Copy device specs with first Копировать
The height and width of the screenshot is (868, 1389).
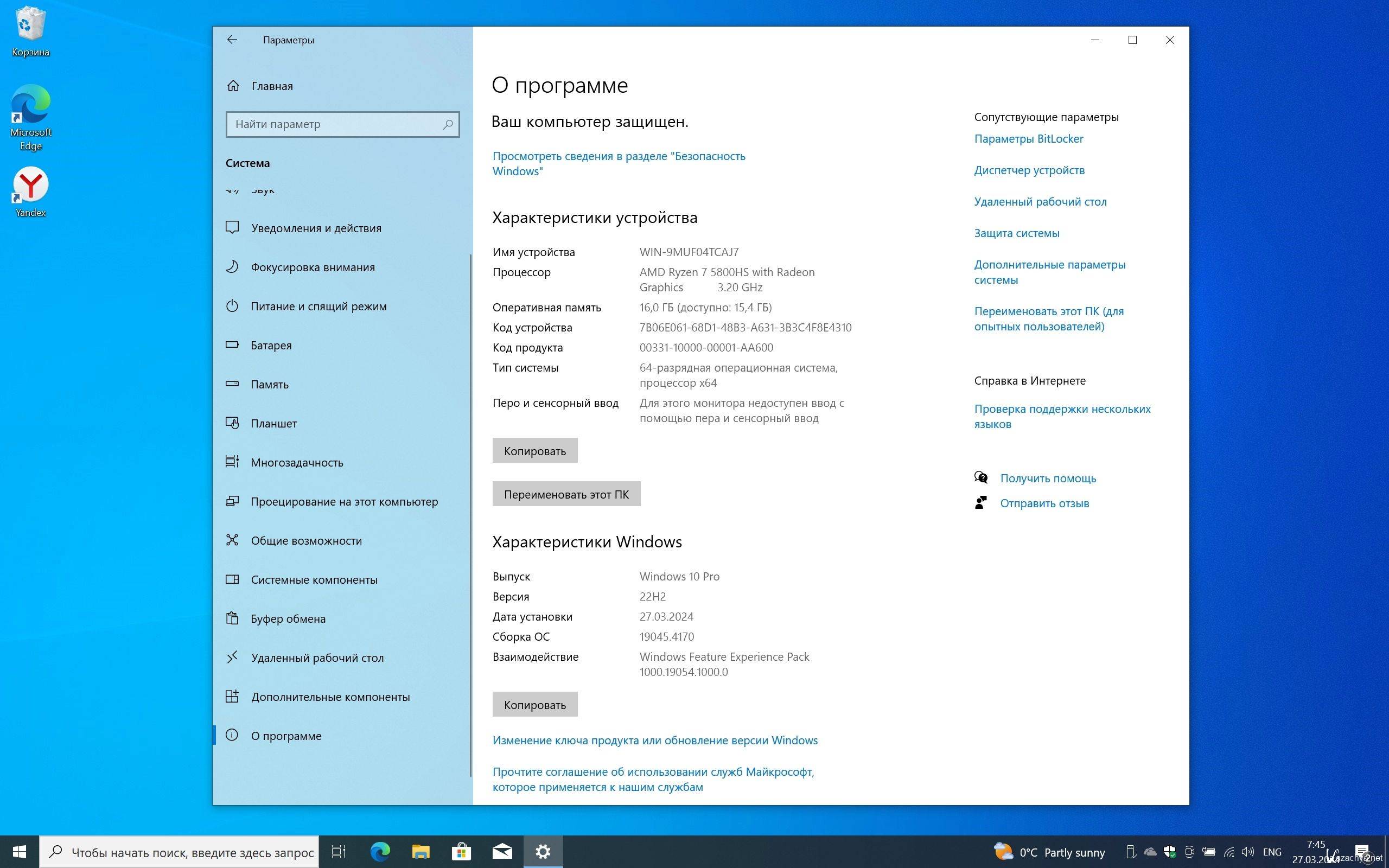pyautogui.click(x=534, y=451)
